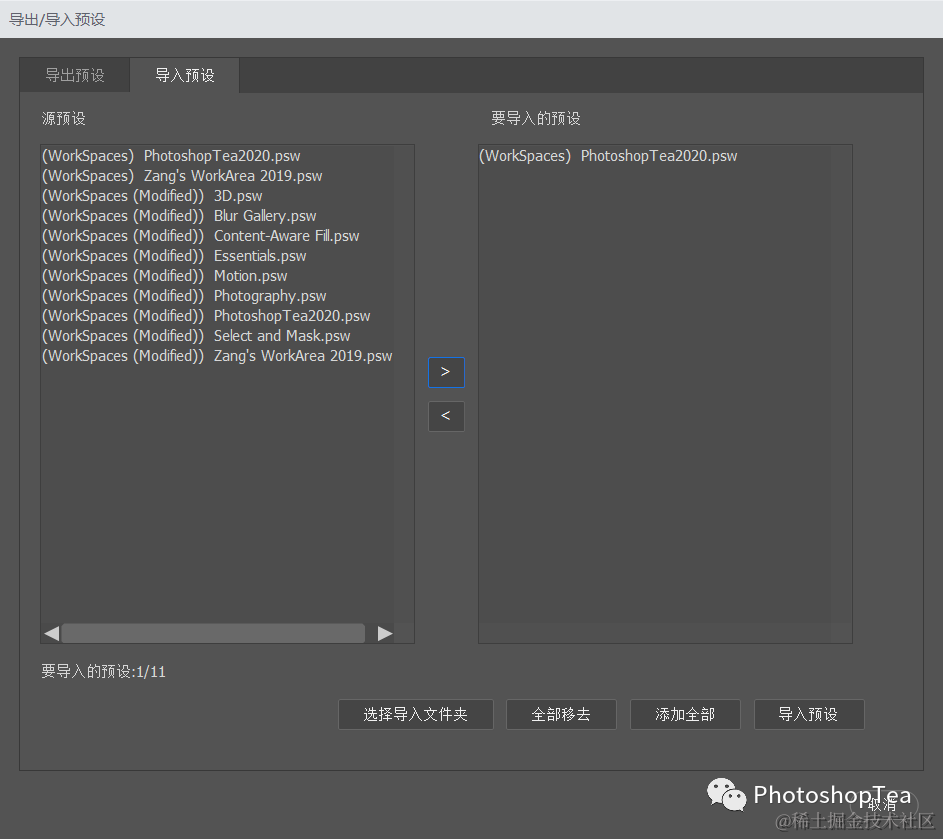Click the 要导入的预设:1/11 count label
Viewport: 943px width, 839px height.
[103, 672]
